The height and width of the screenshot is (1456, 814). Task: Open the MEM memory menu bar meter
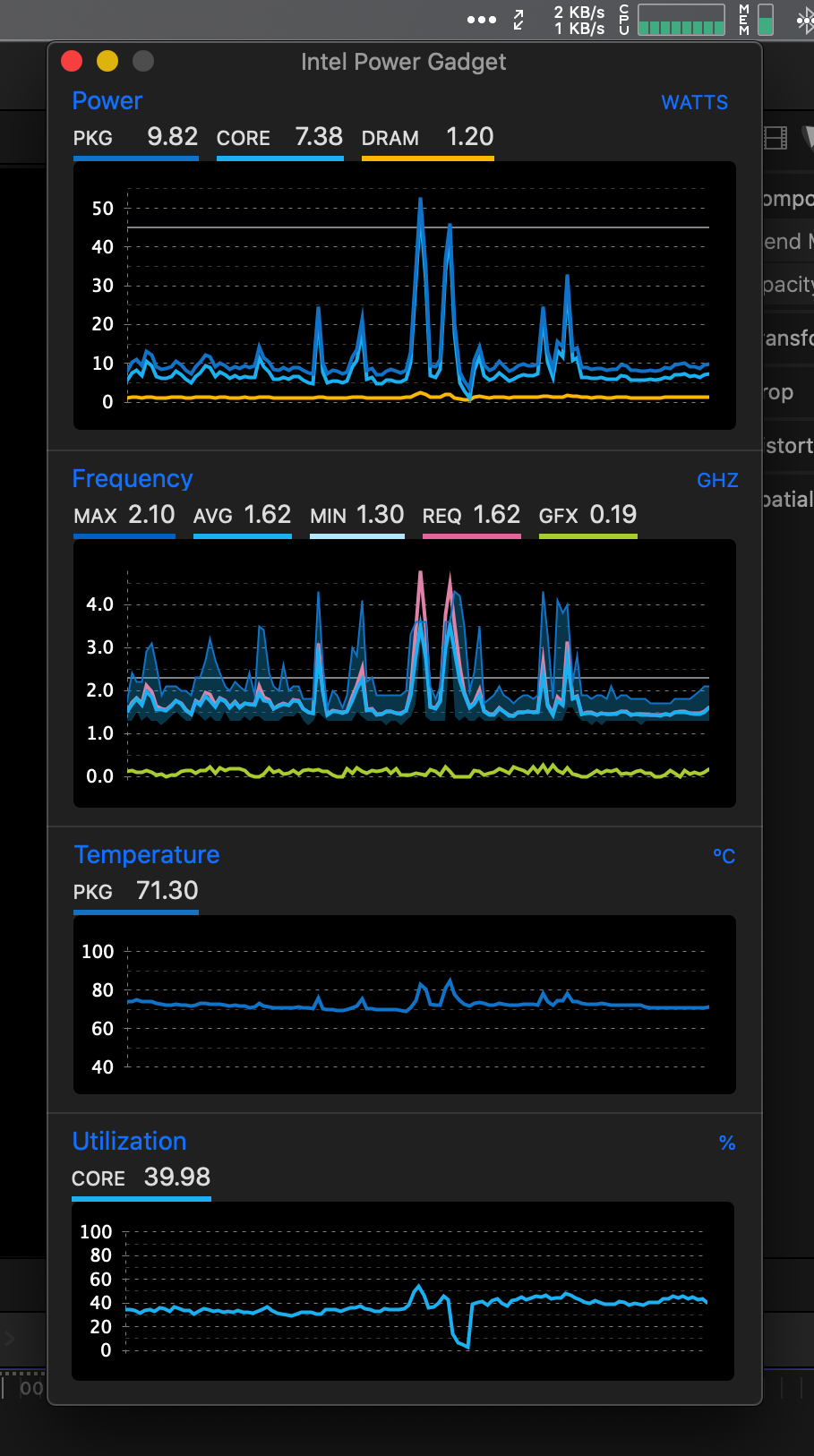pos(757,20)
